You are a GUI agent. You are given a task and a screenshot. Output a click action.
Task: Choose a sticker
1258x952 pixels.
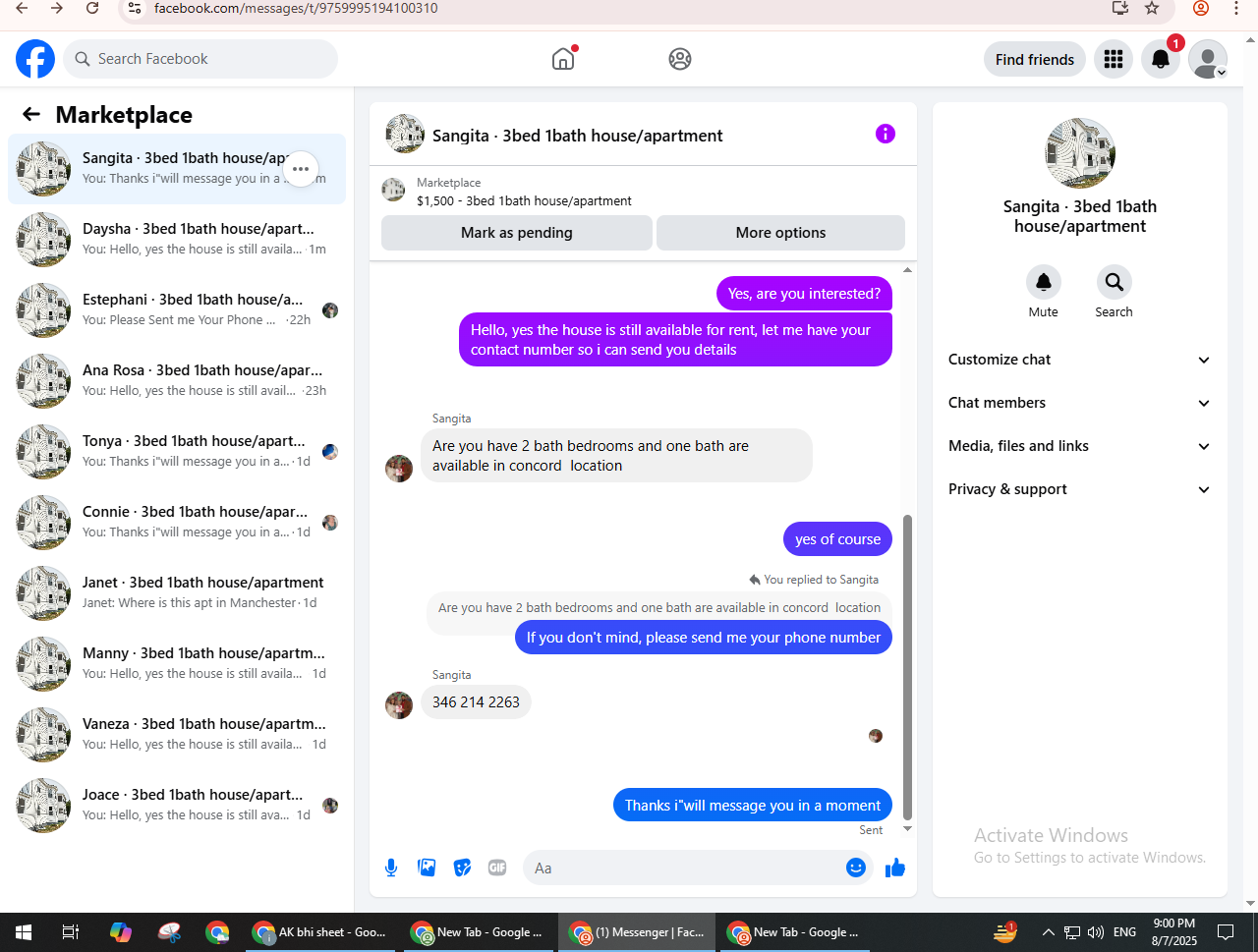pyautogui.click(x=462, y=868)
